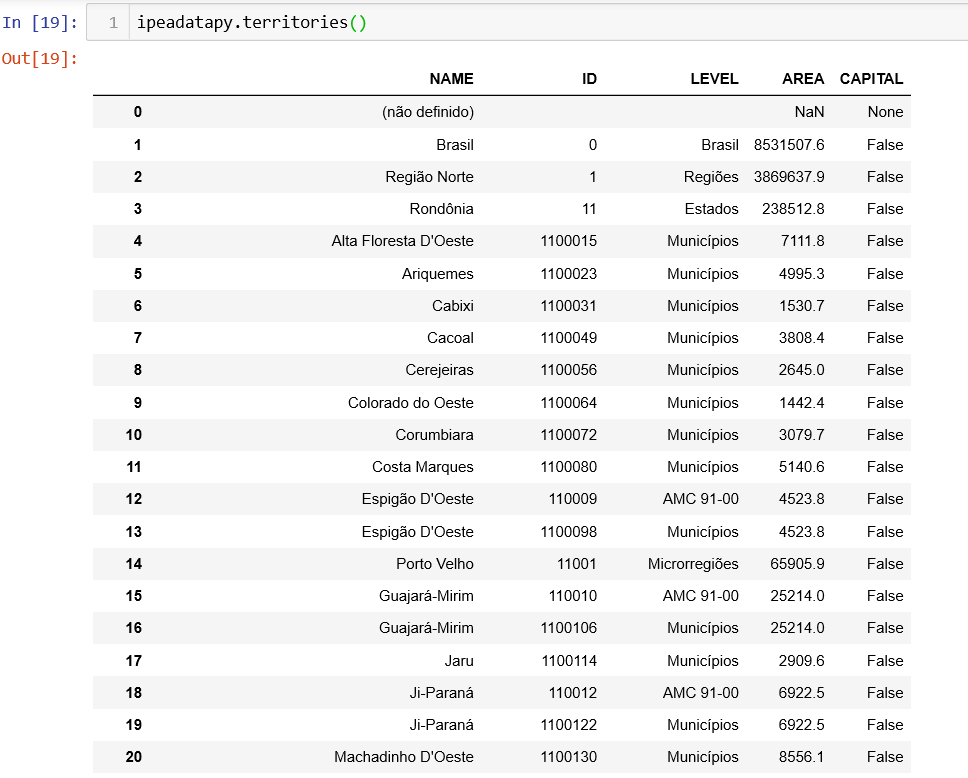The height and width of the screenshot is (778, 968).
Task: Click AMC 91-00 level in row 12
Action: click(701, 499)
